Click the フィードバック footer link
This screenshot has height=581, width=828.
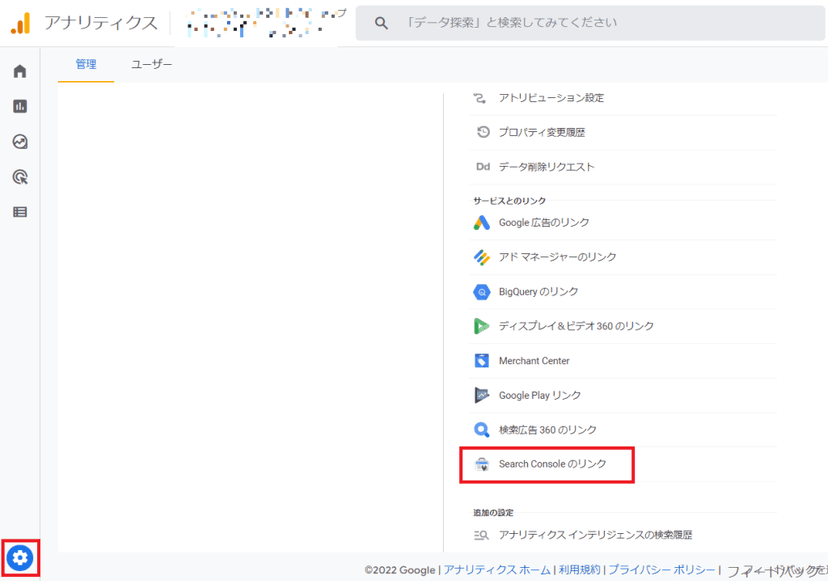[x=777, y=571]
